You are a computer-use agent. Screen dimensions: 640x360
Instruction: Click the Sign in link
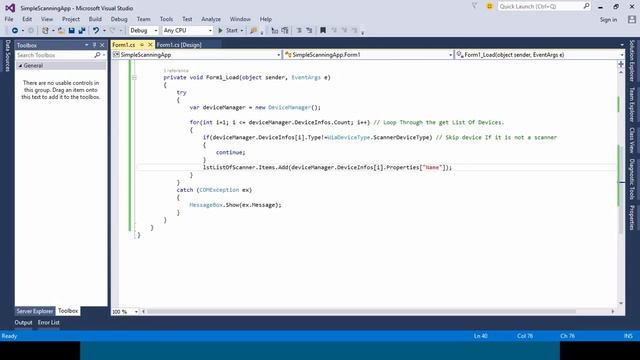608,20
